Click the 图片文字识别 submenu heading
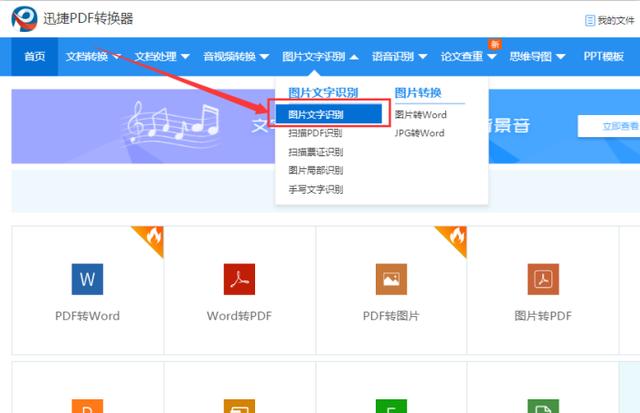The width and height of the screenshot is (640, 413). pos(323,93)
